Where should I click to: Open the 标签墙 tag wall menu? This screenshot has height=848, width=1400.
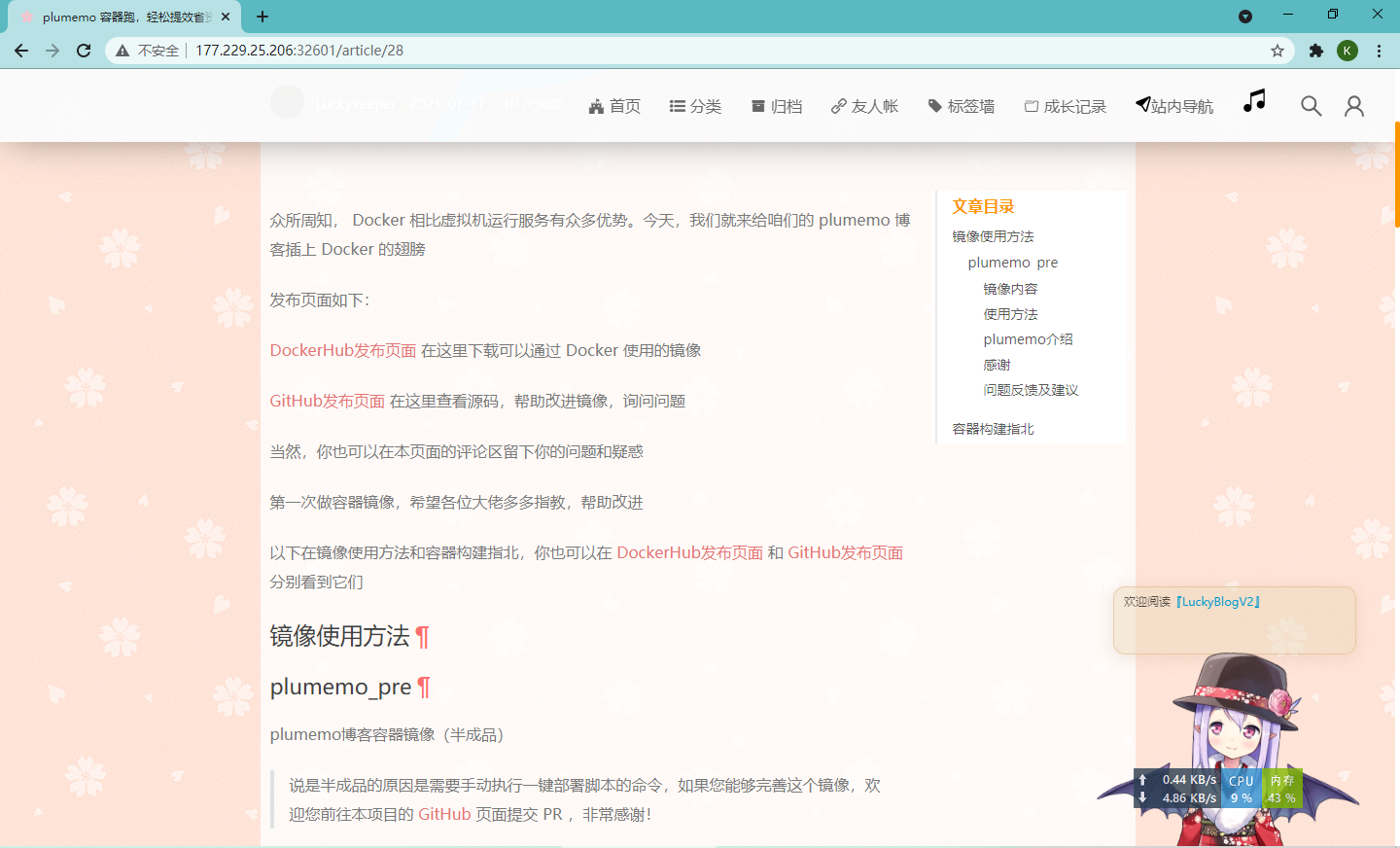coord(961,106)
